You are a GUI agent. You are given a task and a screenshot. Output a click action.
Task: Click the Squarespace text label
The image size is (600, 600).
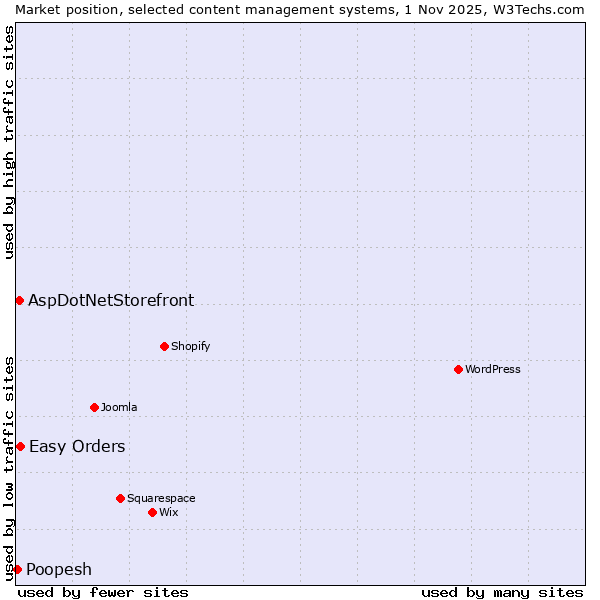tap(161, 498)
